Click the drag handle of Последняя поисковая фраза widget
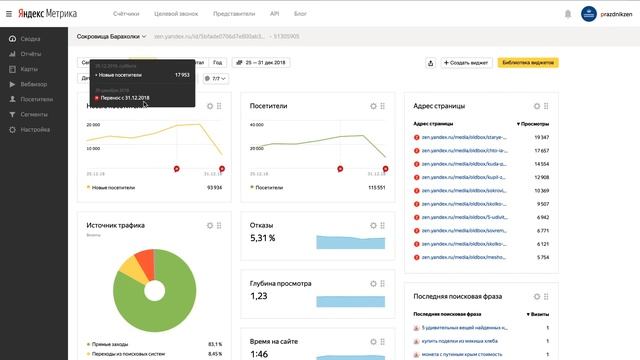This screenshot has width=640, height=360. [x=546, y=297]
